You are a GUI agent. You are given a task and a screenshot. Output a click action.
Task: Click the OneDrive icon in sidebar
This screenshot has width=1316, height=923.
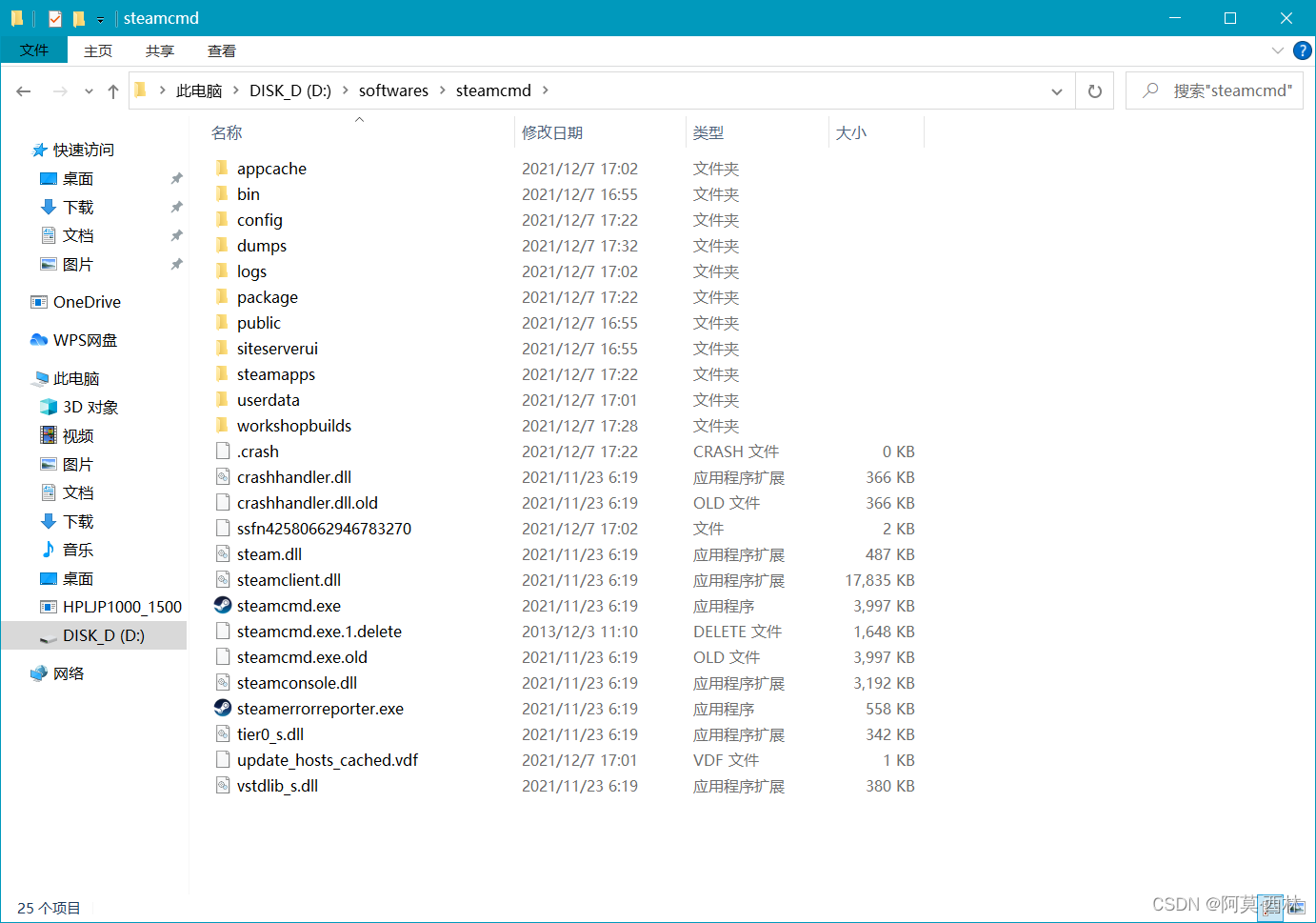tap(39, 302)
